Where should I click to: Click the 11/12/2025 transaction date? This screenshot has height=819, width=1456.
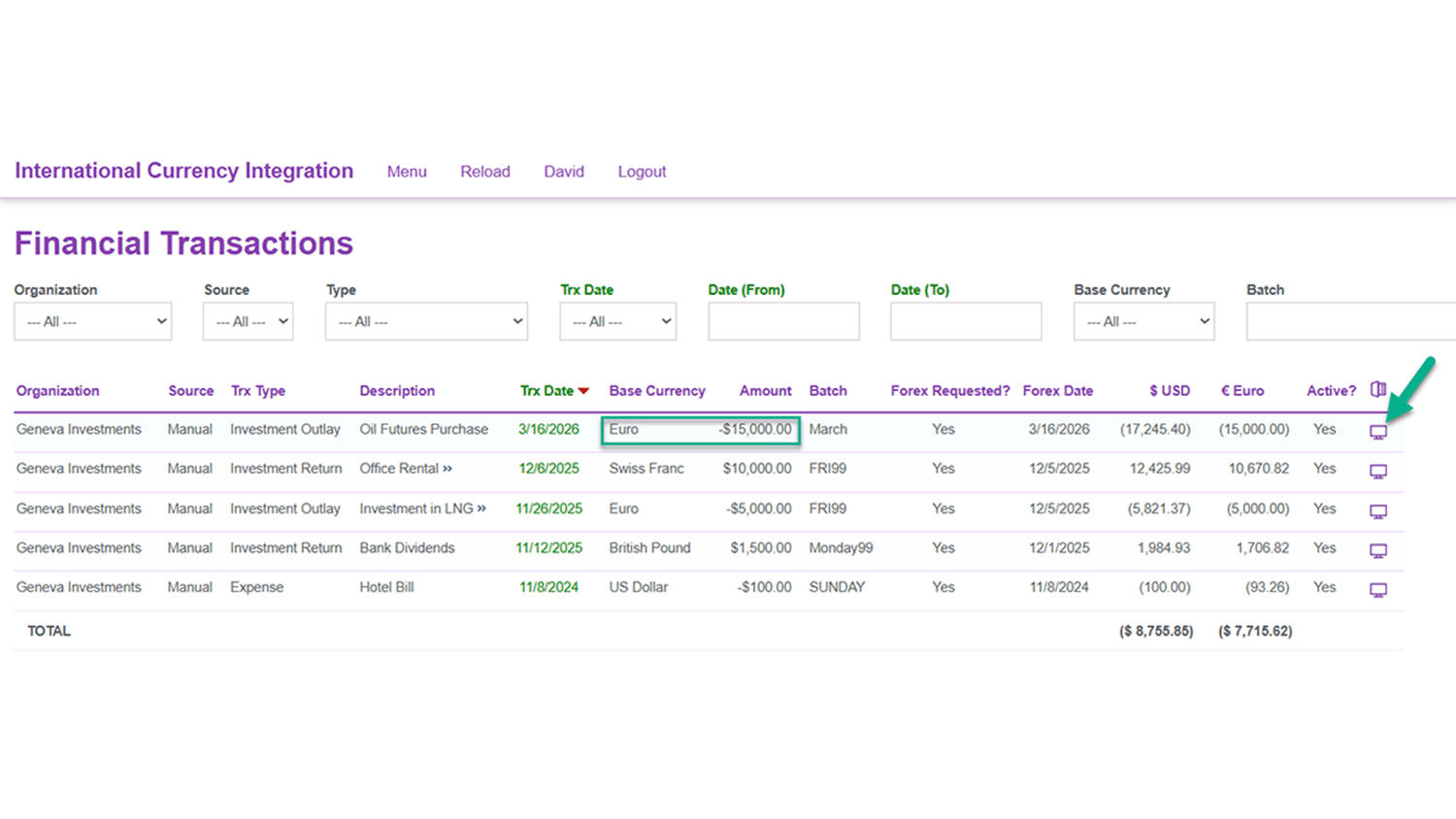tap(548, 547)
